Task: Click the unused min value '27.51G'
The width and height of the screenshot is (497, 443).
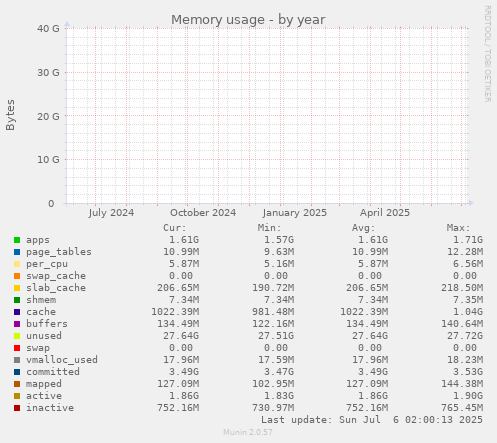Action: (x=276, y=336)
